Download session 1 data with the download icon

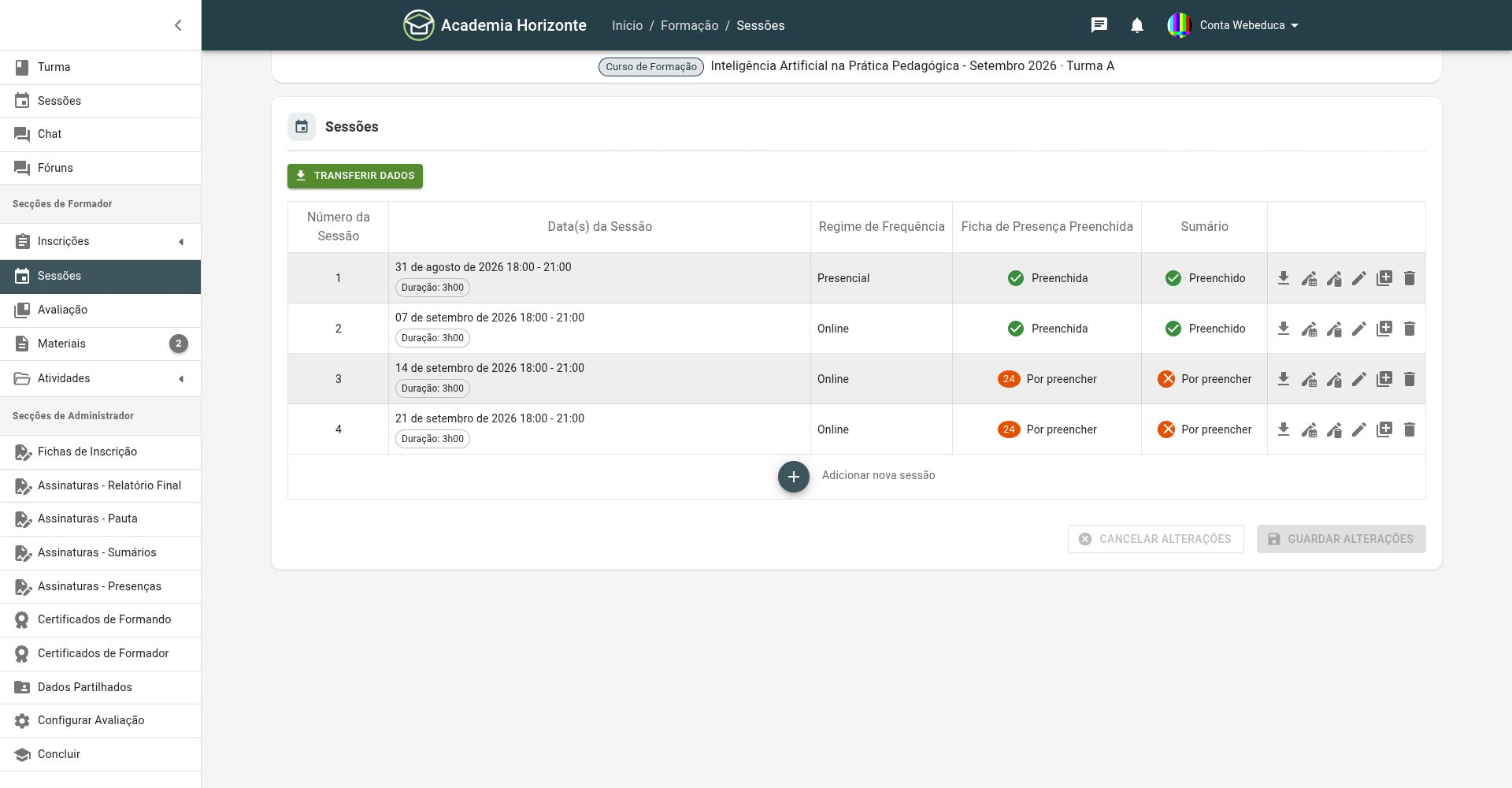click(1284, 278)
